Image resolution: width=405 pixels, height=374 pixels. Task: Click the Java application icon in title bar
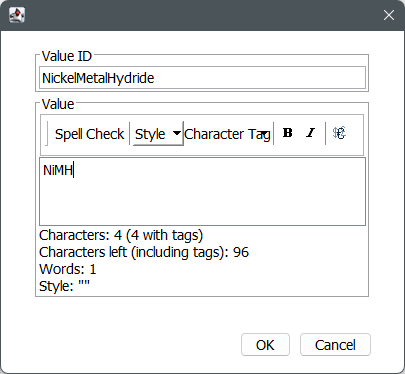(17, 15)
